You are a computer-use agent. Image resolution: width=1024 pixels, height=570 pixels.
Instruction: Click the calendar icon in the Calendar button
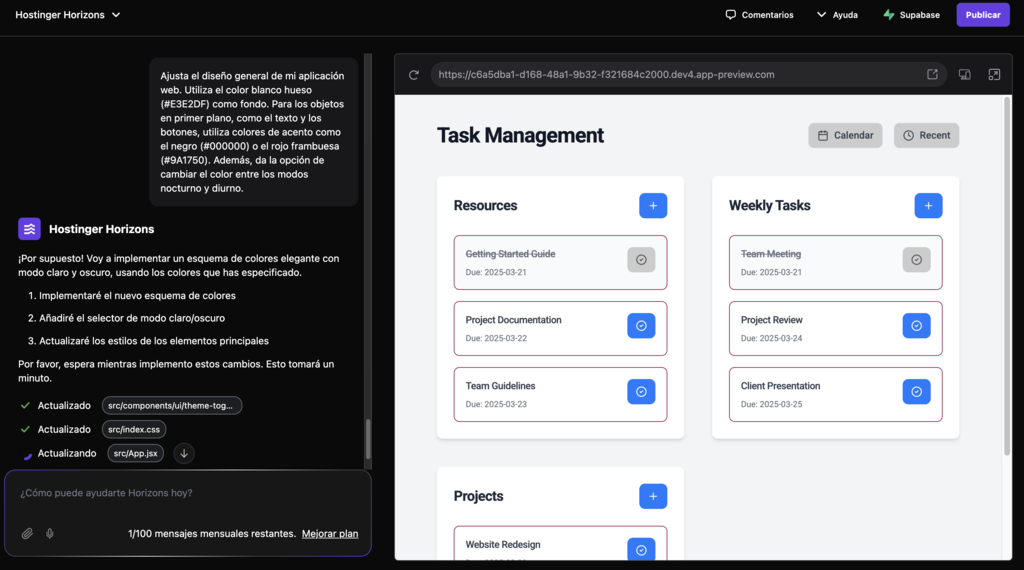coord(823,135)
